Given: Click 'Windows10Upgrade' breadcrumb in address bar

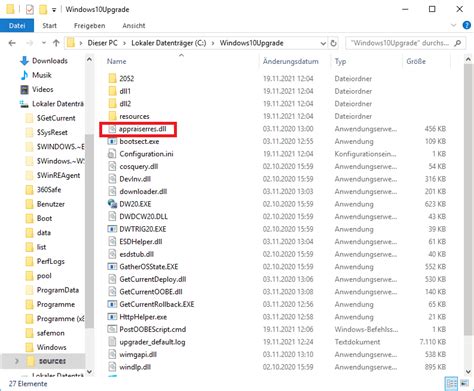Looking at the screenshot, I should (251, 43).
